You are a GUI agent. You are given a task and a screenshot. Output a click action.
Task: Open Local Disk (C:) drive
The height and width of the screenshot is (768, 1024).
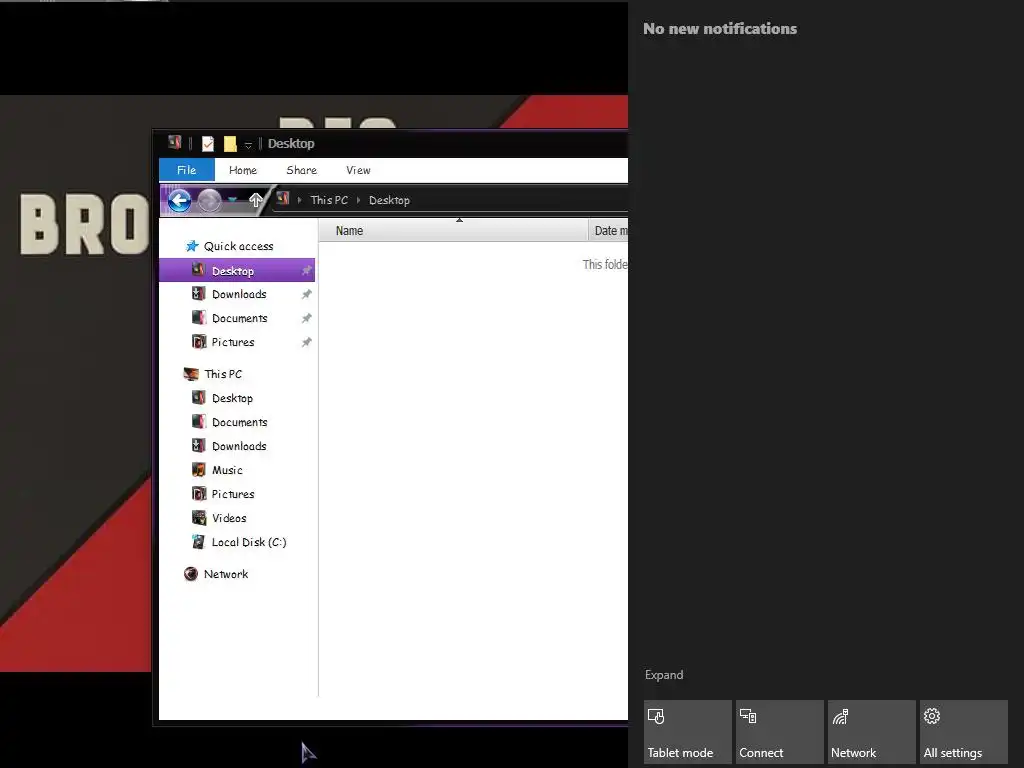tap(249, 542)
